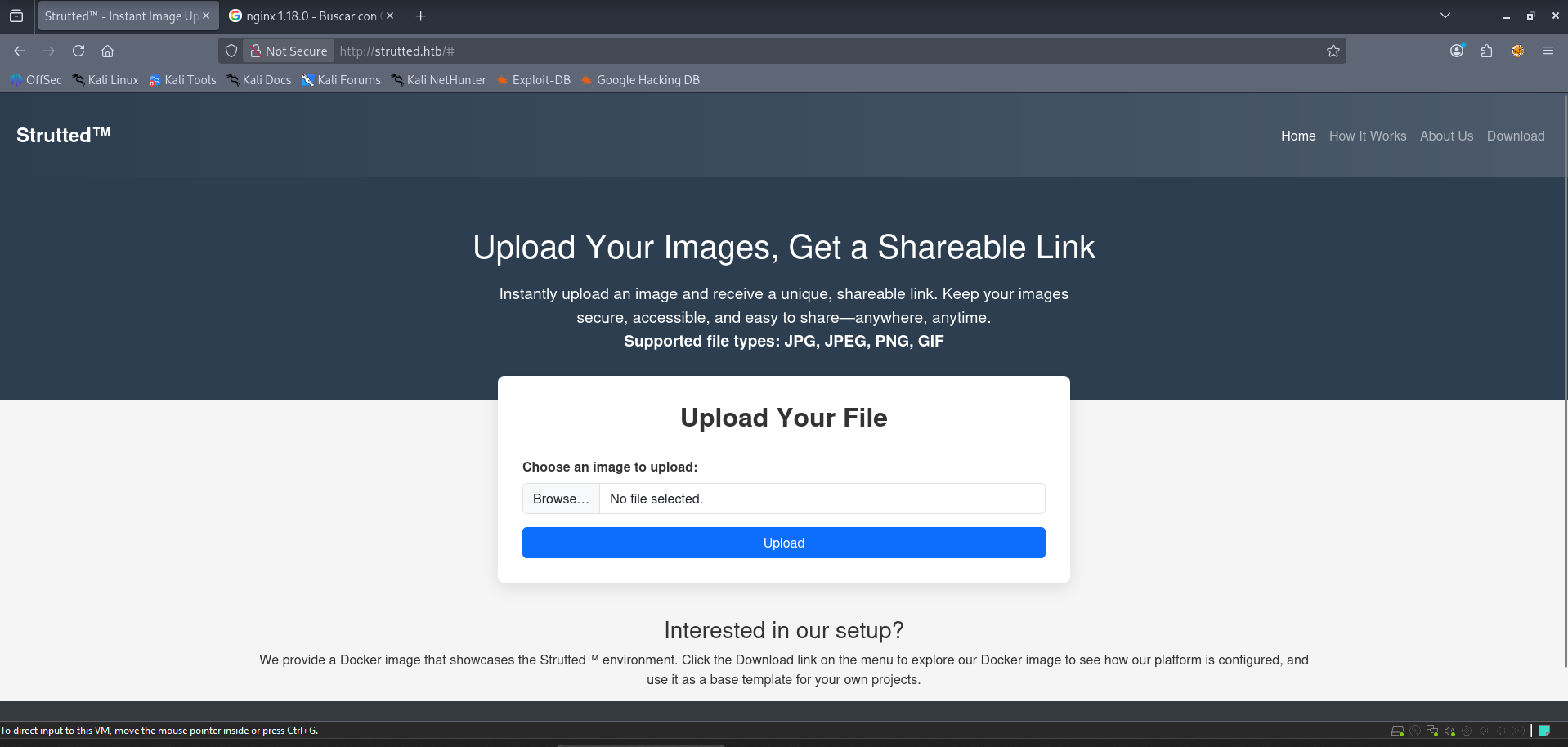This screenshot has width=1568, height=747.
Task: Click the browser back arrow
Action: [x=20, y=51]
